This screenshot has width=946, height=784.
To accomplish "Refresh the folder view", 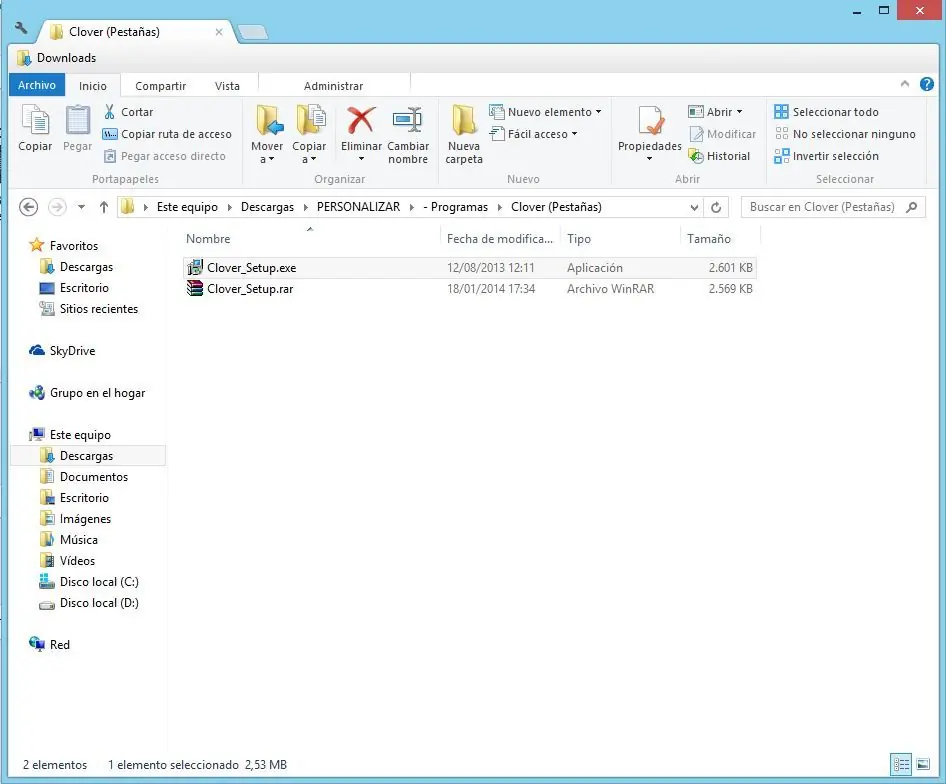I will 716,208.
